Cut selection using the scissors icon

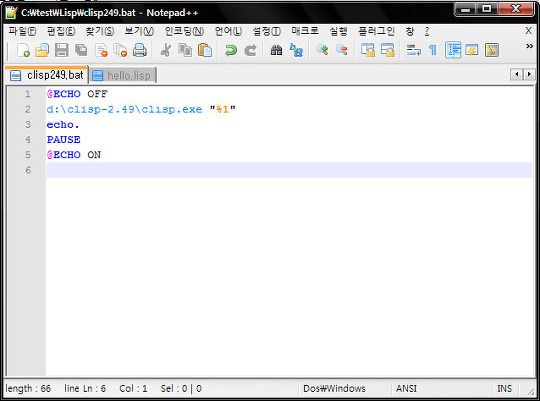[x=166, y=50]
